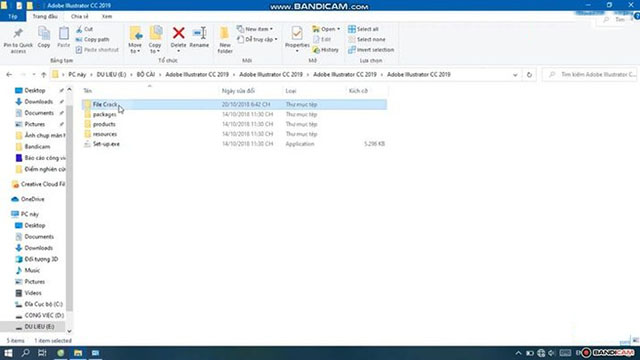This screenshot has height=360, width=640.
Task: Click the Refresh address bar button
Action: click(529, 75)
